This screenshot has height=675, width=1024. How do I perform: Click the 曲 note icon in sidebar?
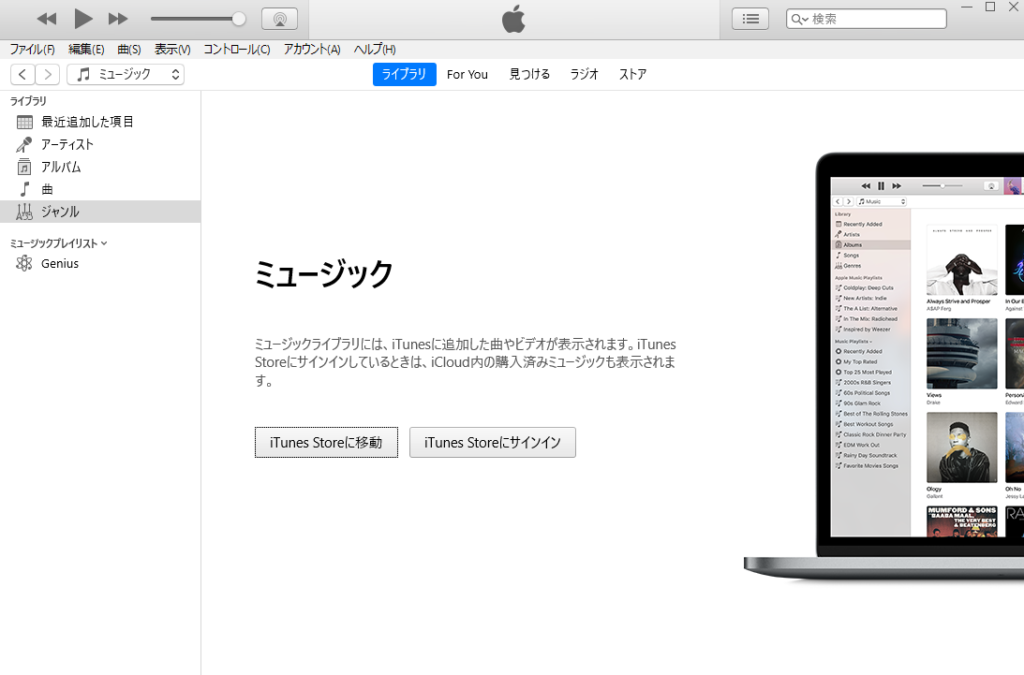point(25,189)
